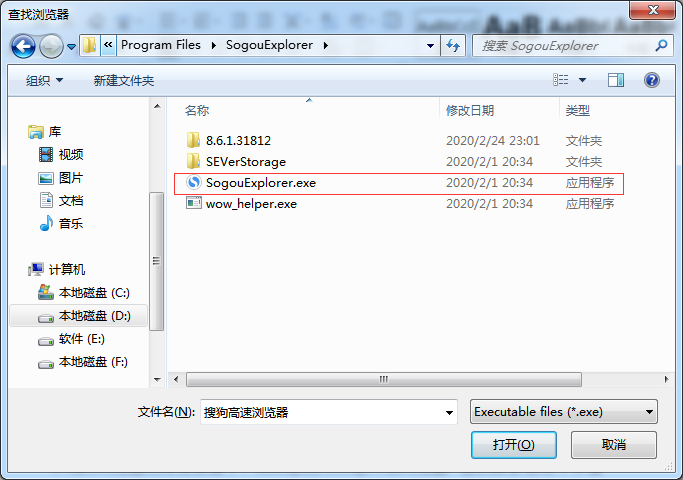683x480 pixels.
Task: Click the 打开(O) button
Action: [514, 445]
